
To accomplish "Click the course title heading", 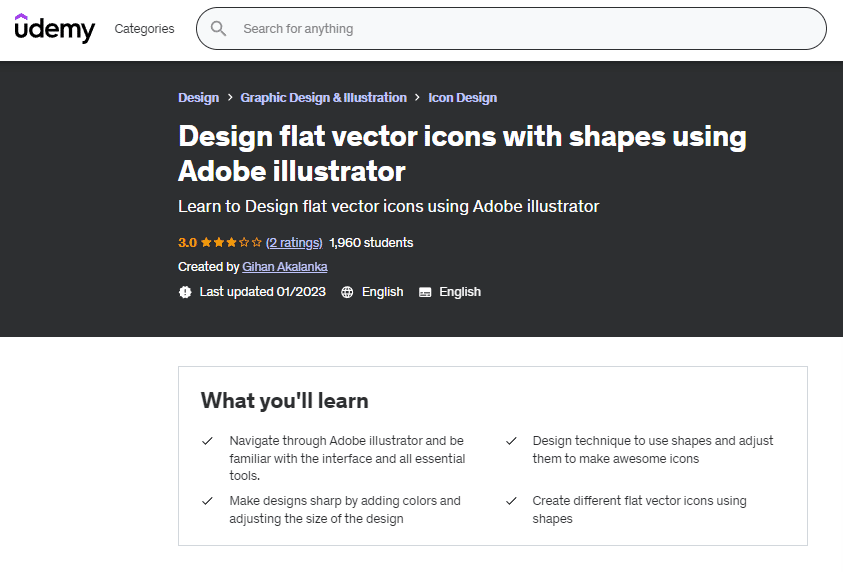I will 462,153.
